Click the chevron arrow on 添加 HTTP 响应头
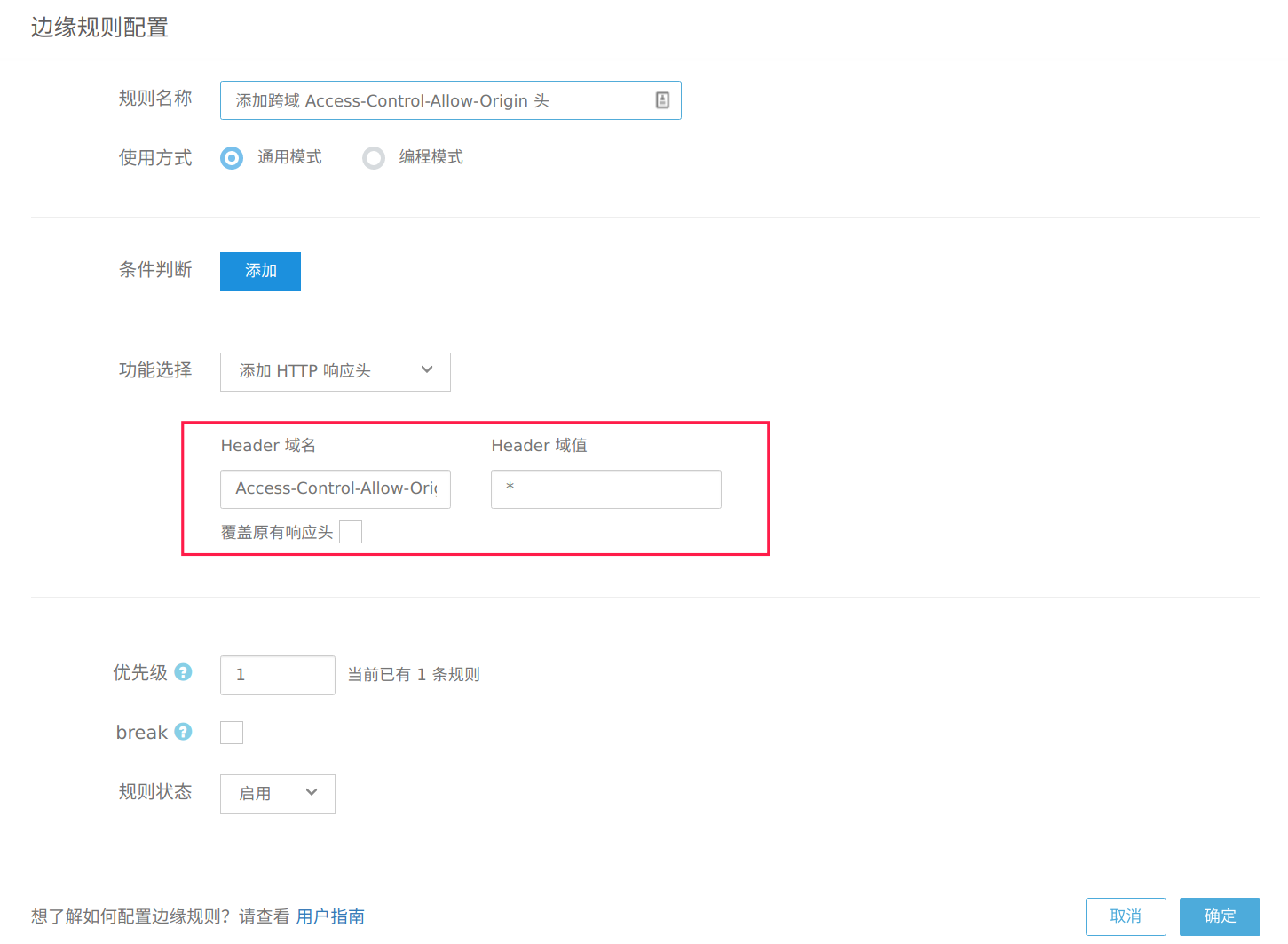The width and height of the screenshot is (1288, 944). point(427,370)
